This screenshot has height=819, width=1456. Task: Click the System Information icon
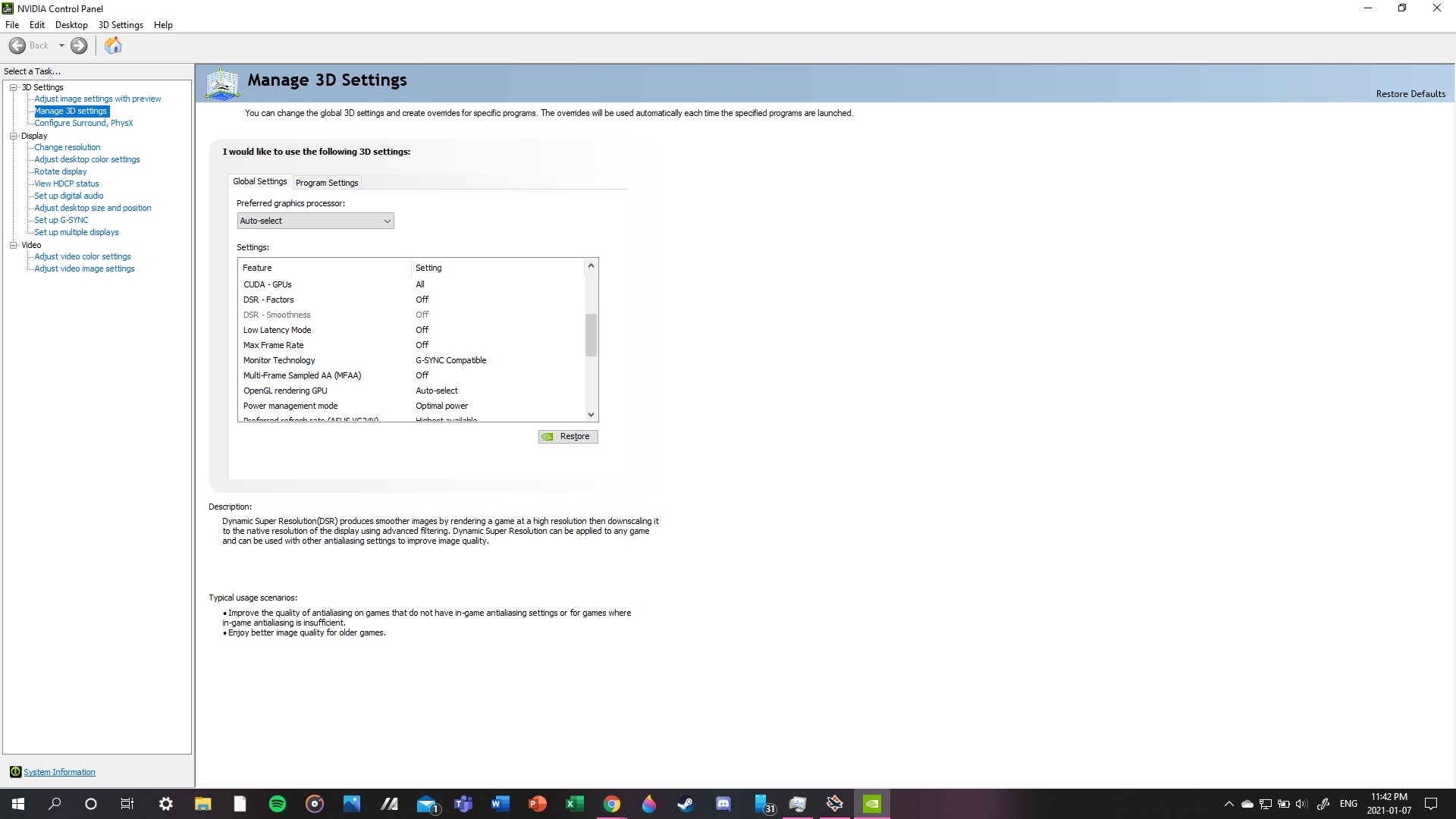(15, 772)
